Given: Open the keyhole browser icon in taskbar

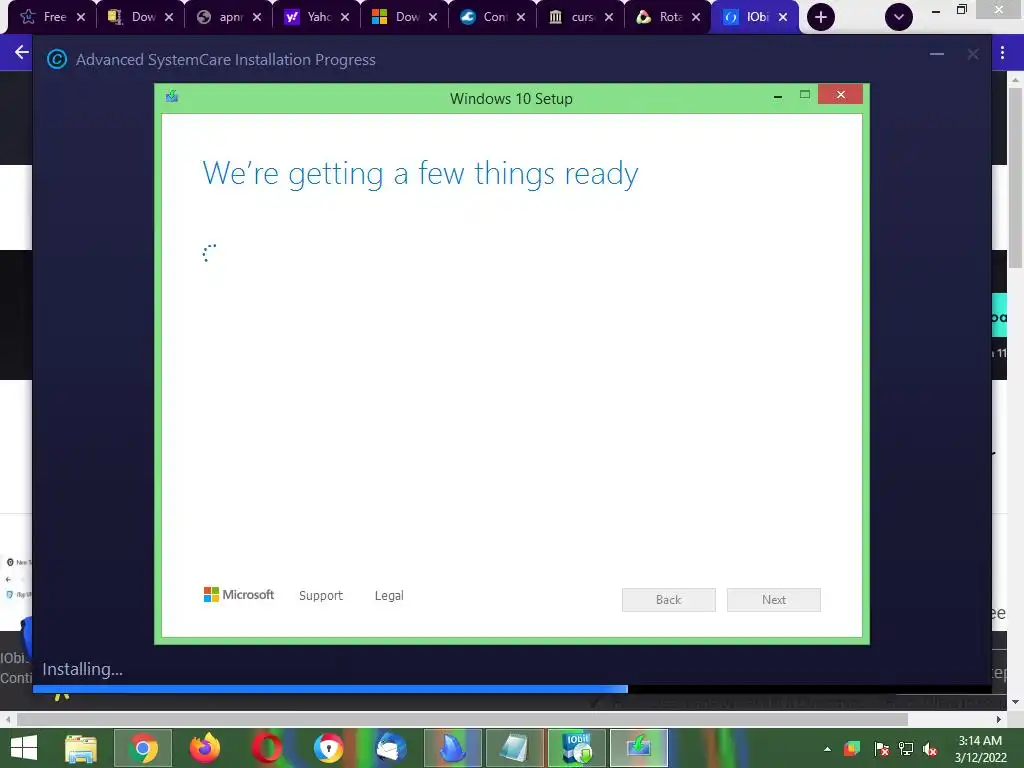Looking at the screenshot, I should click(x=328, y=748).
